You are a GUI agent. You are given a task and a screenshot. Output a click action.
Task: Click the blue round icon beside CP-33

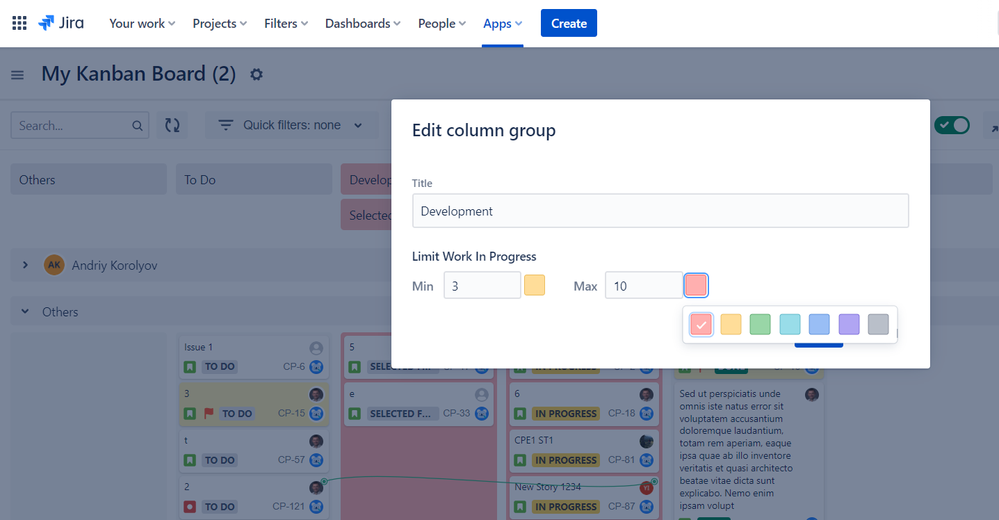(x=482, y=413)
